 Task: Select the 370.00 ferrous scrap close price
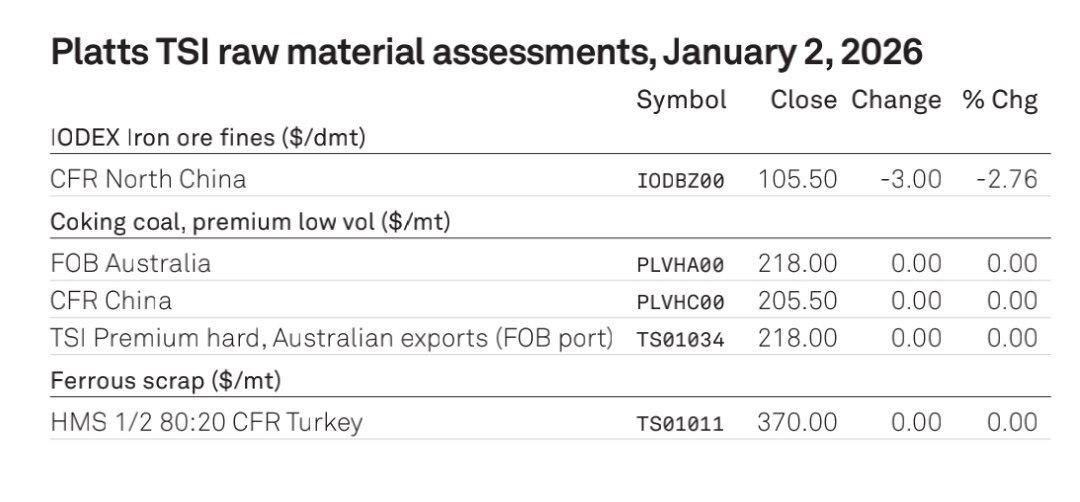pos(797,422)
